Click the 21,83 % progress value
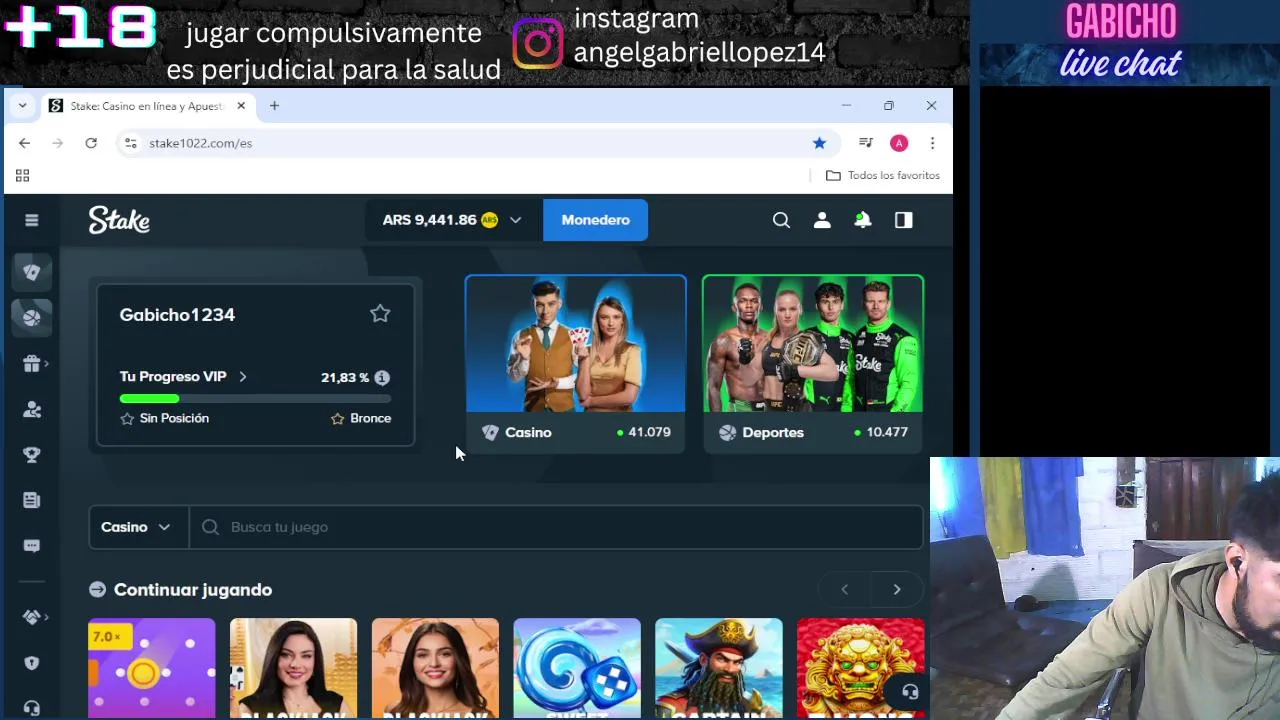 click(345, 378)
